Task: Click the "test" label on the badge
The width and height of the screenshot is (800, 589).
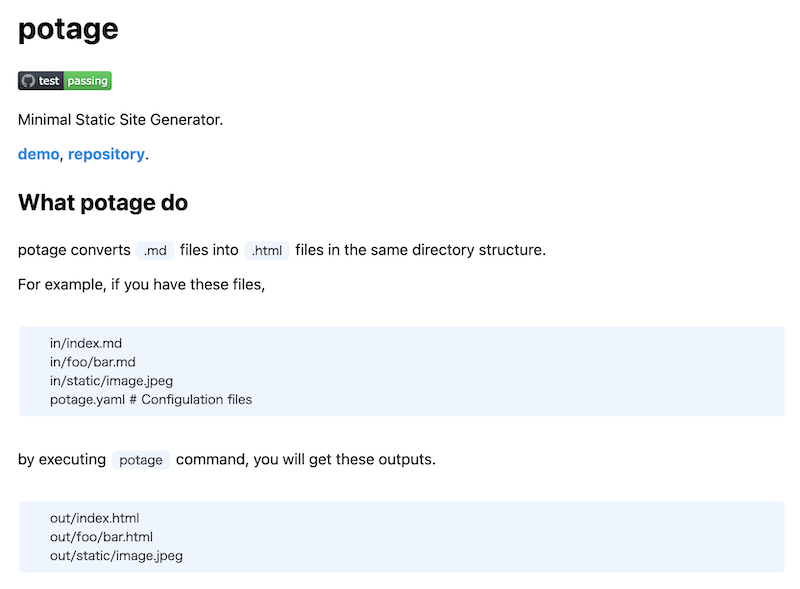Action: (x=49, y=81)
